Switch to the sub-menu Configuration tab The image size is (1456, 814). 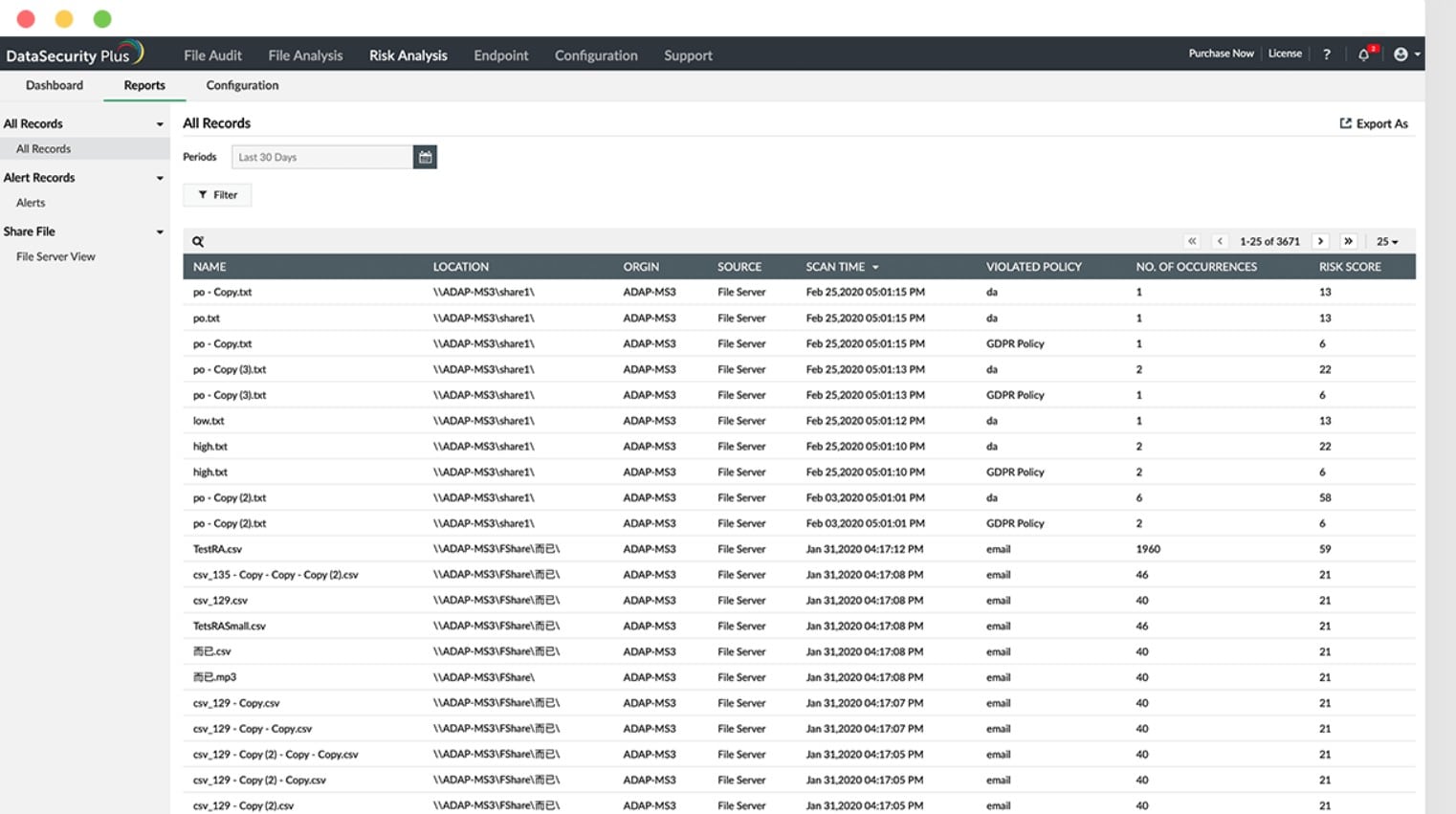pos(242,85)
